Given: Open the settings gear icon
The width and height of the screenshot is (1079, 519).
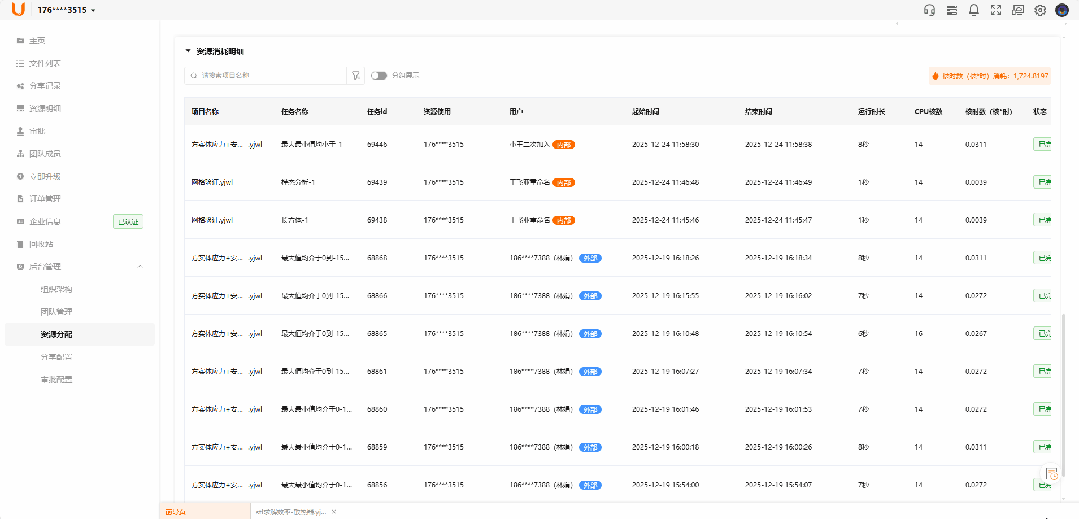Looking at the screenshot, I should pos(1040,10).
